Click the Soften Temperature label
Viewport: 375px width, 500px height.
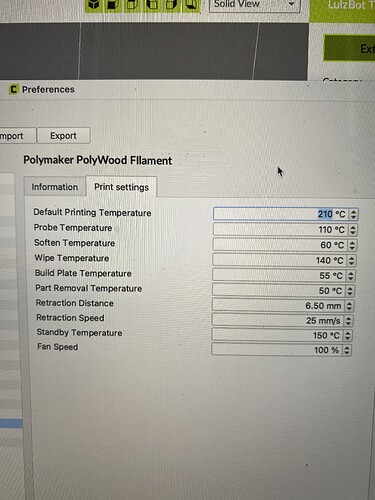(75, 243)
